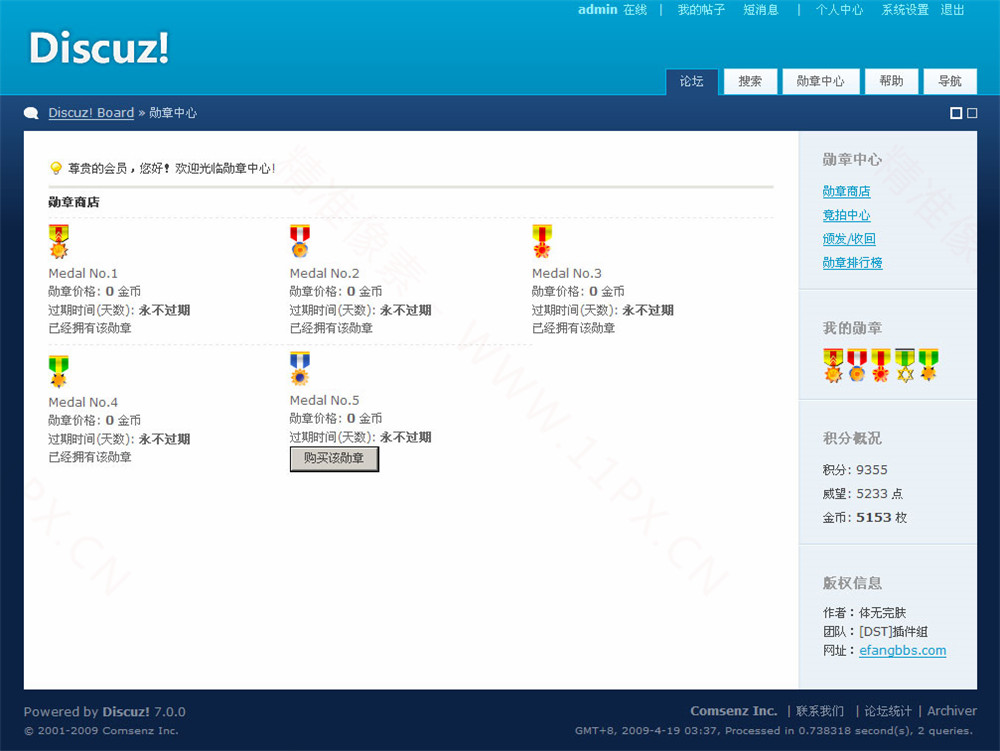
Task: Open the 搜索 tab
Action: [x=750, y=81]
